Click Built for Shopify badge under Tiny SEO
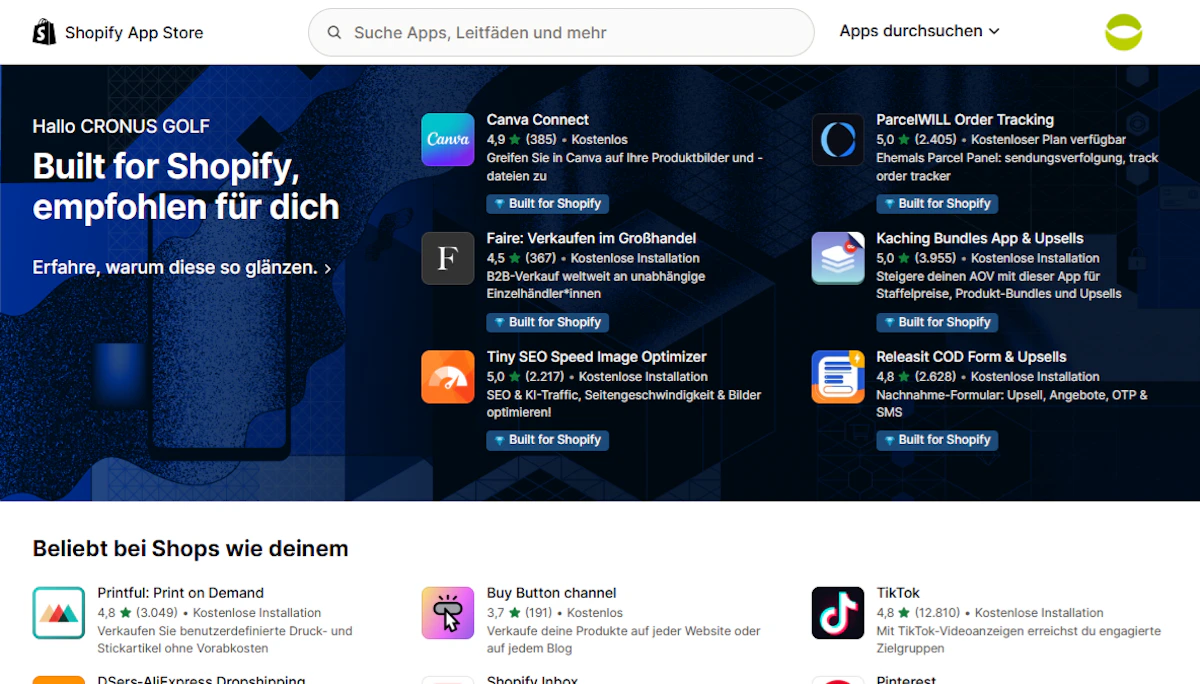Screen dimensions: 1200x684 (548, 440)
